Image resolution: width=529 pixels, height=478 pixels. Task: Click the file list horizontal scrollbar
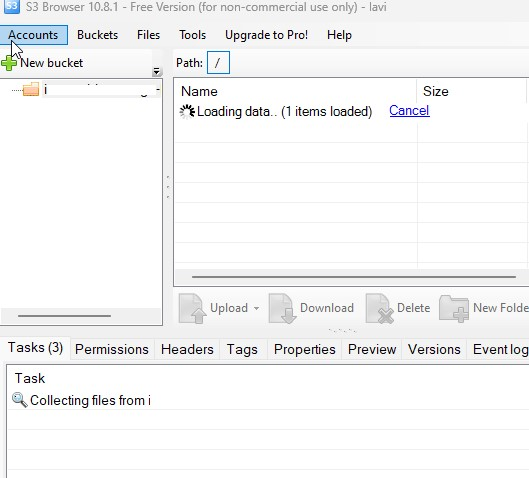click(354, 277)
